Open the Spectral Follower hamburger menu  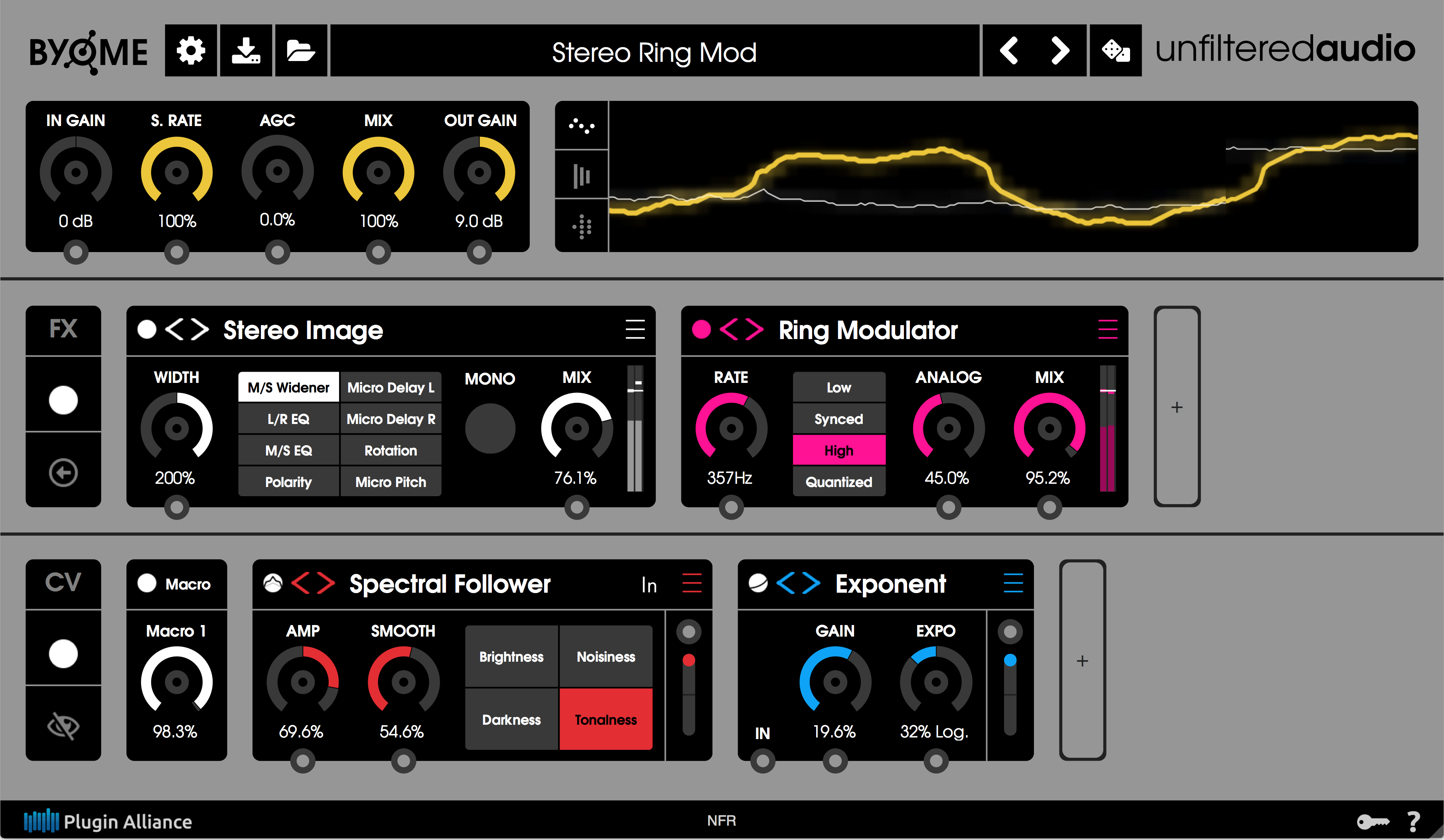click(692, 583)
